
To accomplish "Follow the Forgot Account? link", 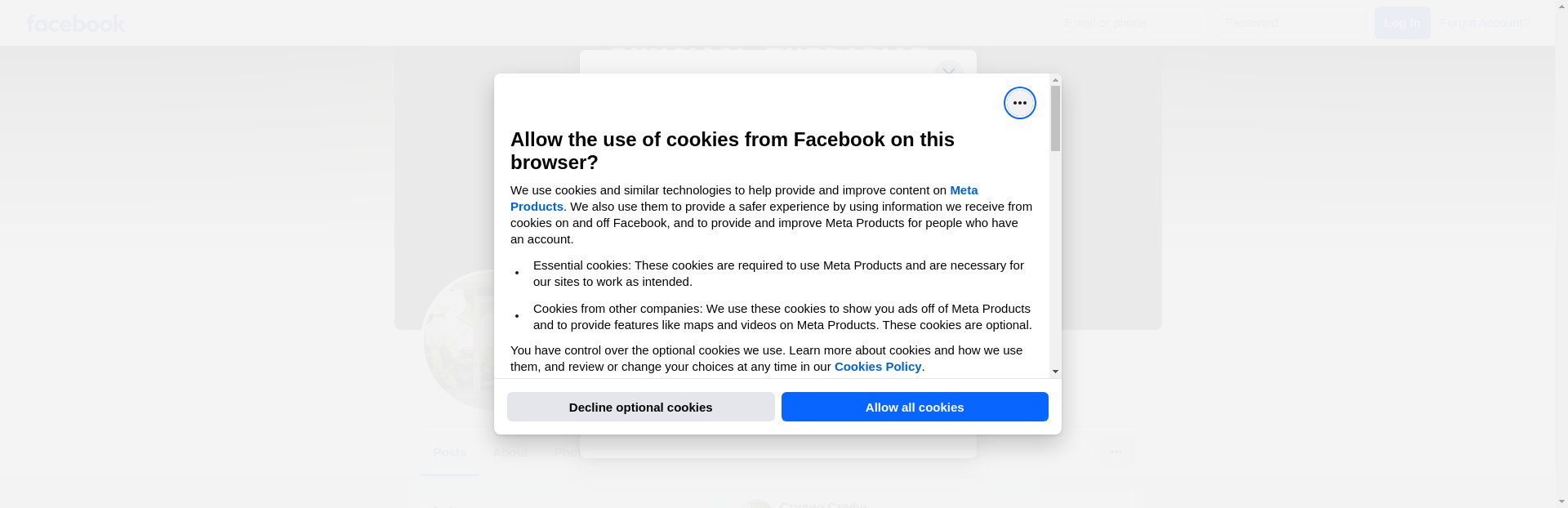I will point(1485,23).
